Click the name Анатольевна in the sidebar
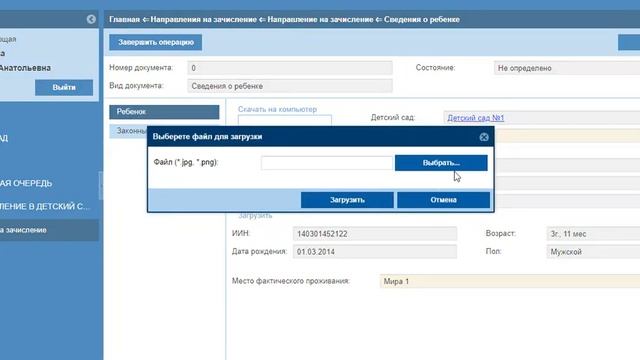 (x=25, y=68)
